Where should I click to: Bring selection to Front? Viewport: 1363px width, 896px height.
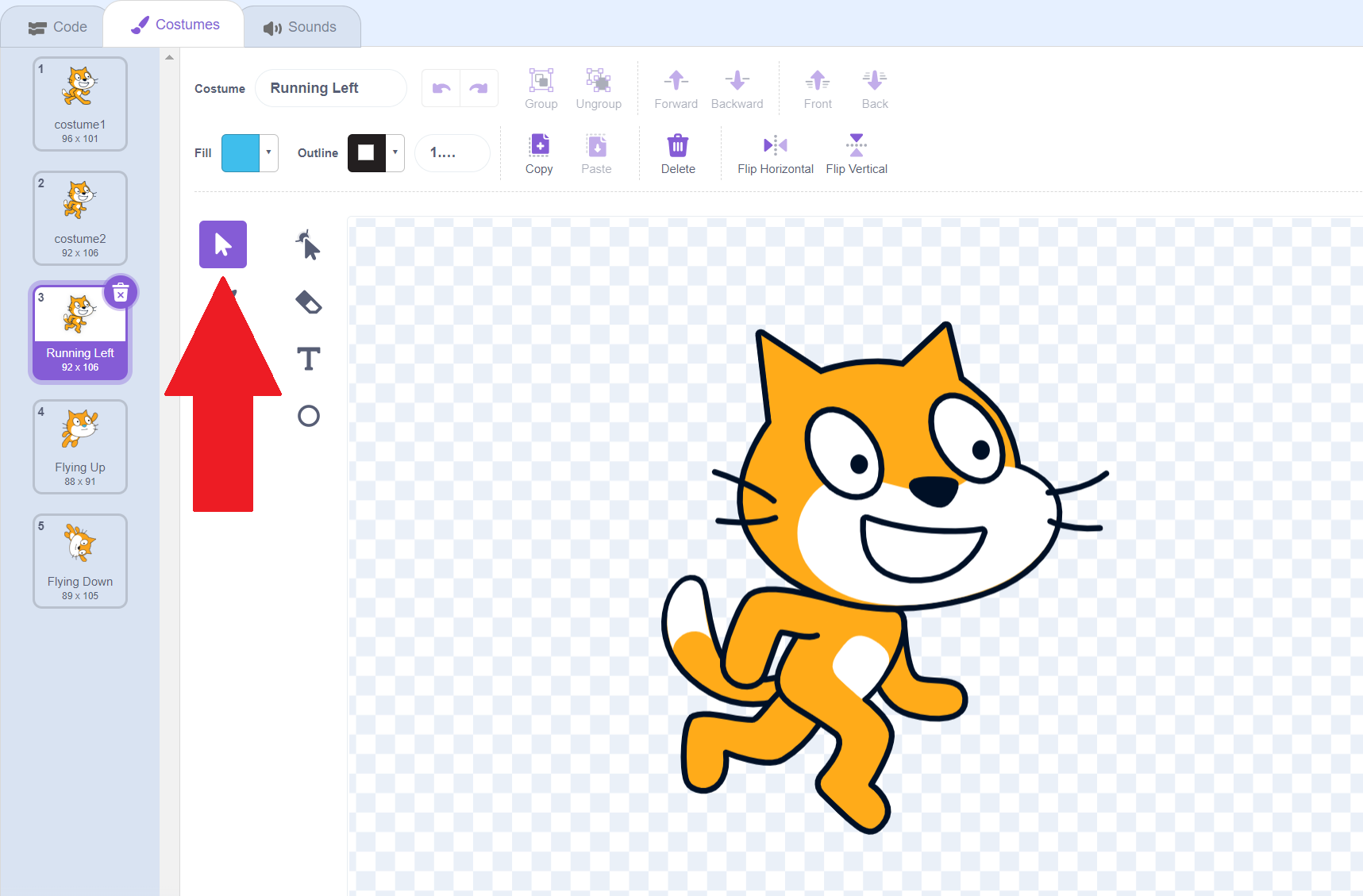[818, 88]
